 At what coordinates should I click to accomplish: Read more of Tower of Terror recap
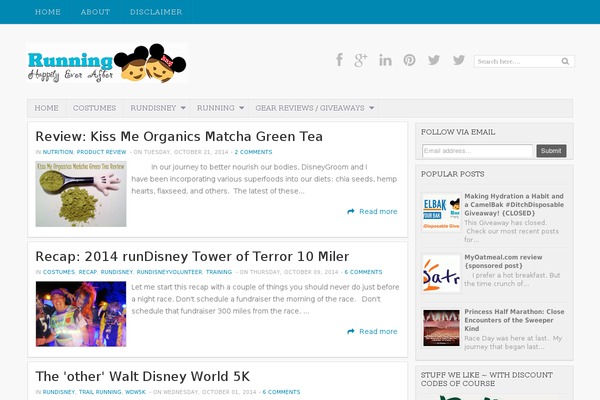(378, 331)
